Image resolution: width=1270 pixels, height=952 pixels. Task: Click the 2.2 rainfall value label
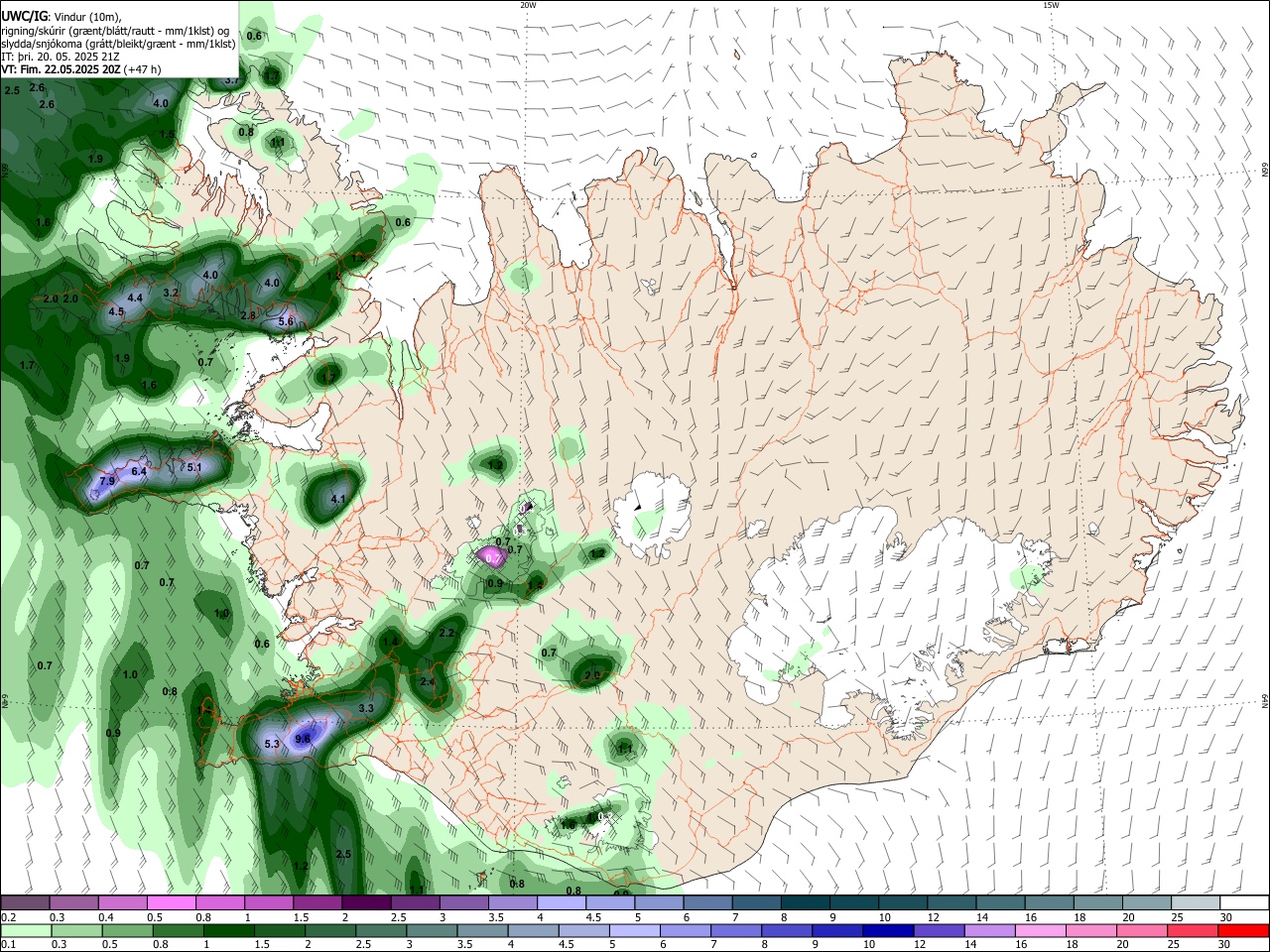coord(446,633)
